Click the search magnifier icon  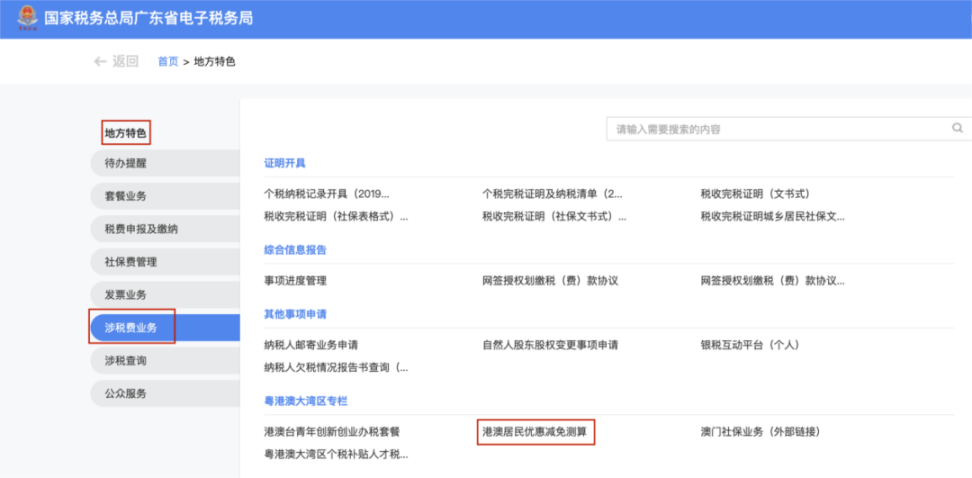click(957, 128)
